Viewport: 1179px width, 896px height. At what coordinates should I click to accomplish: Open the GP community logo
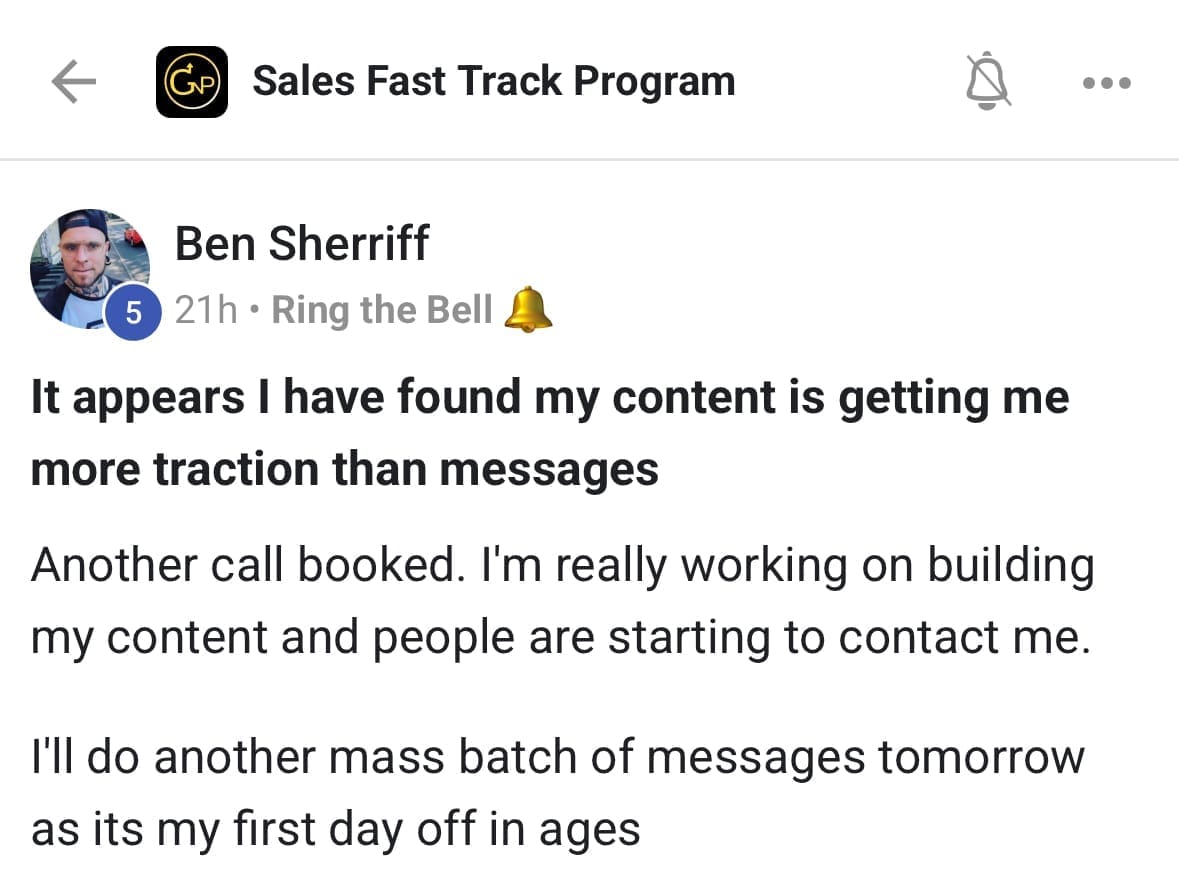point(192,82)
